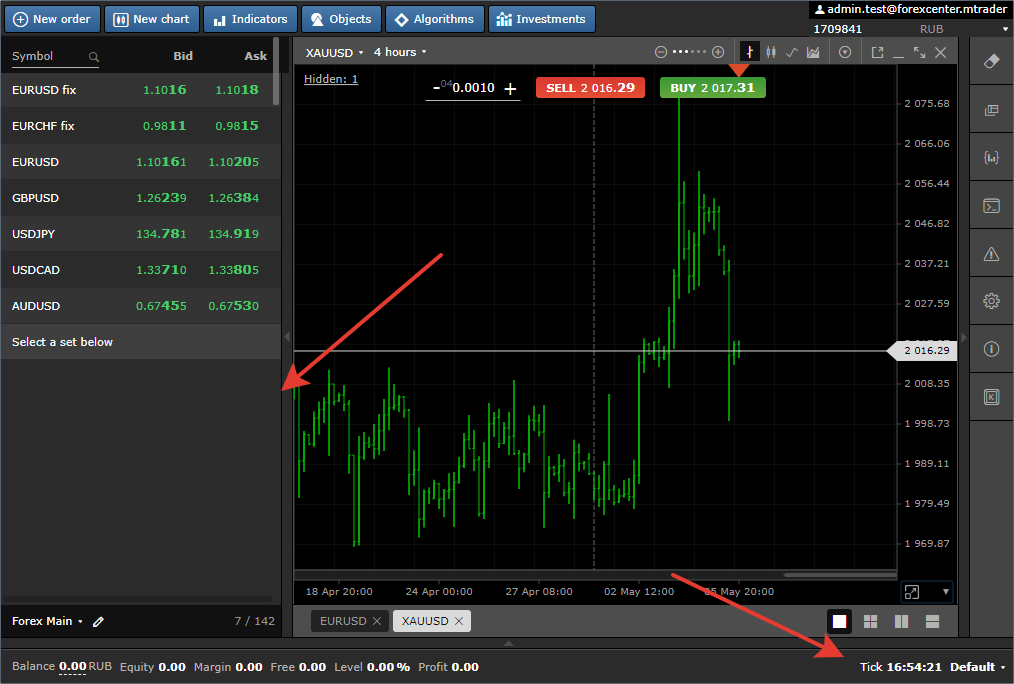Click the eraser icon in right sidebar
1014x684 pixels.
pyautogui.click(x=991, y=61)
